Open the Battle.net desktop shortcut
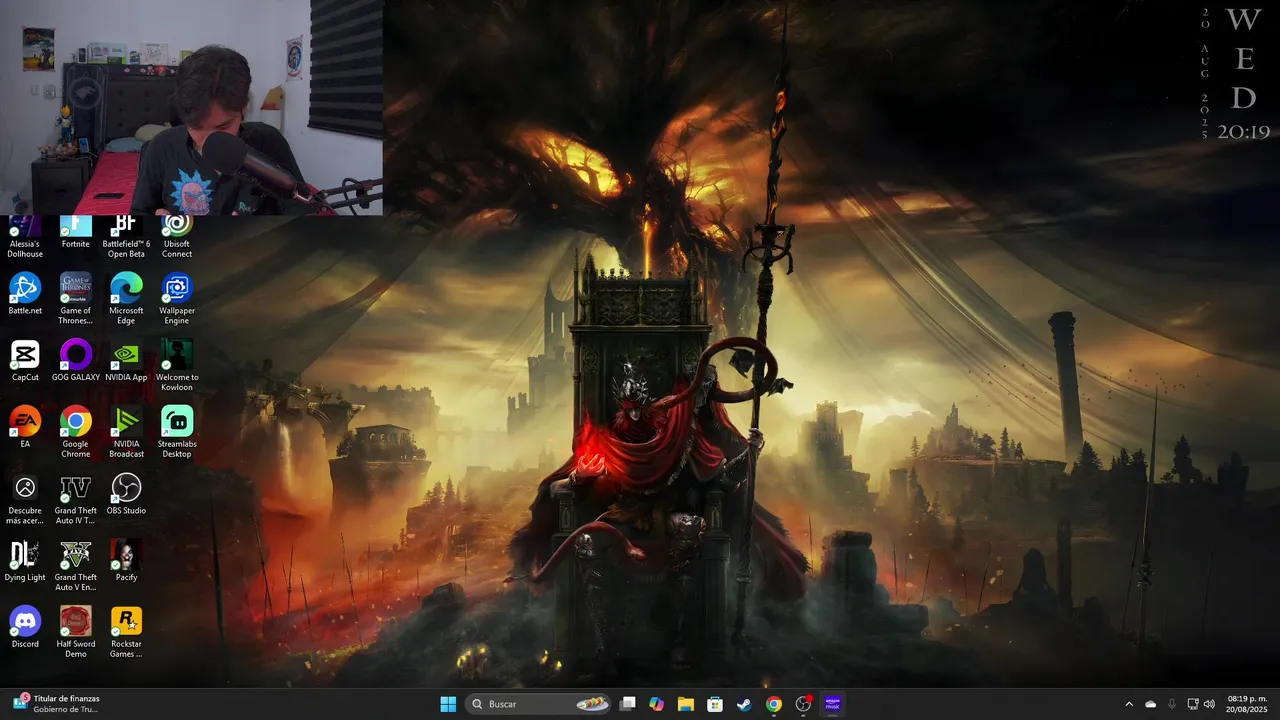Viewport: 1280px width, 720px height. 25,294
